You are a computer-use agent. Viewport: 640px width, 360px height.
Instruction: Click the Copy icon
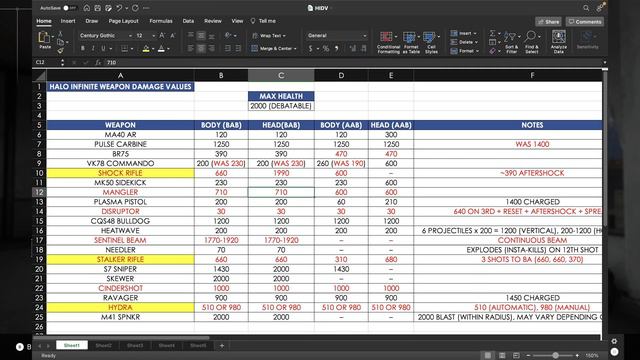click(x=60, y=42)
